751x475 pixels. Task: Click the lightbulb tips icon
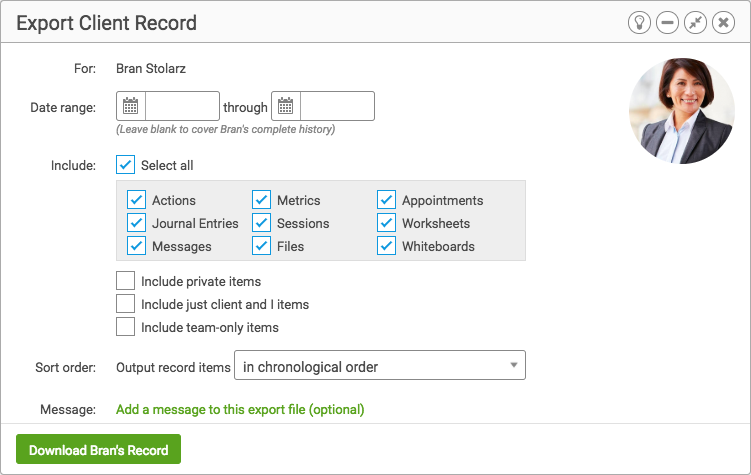(x=639, y=23)
